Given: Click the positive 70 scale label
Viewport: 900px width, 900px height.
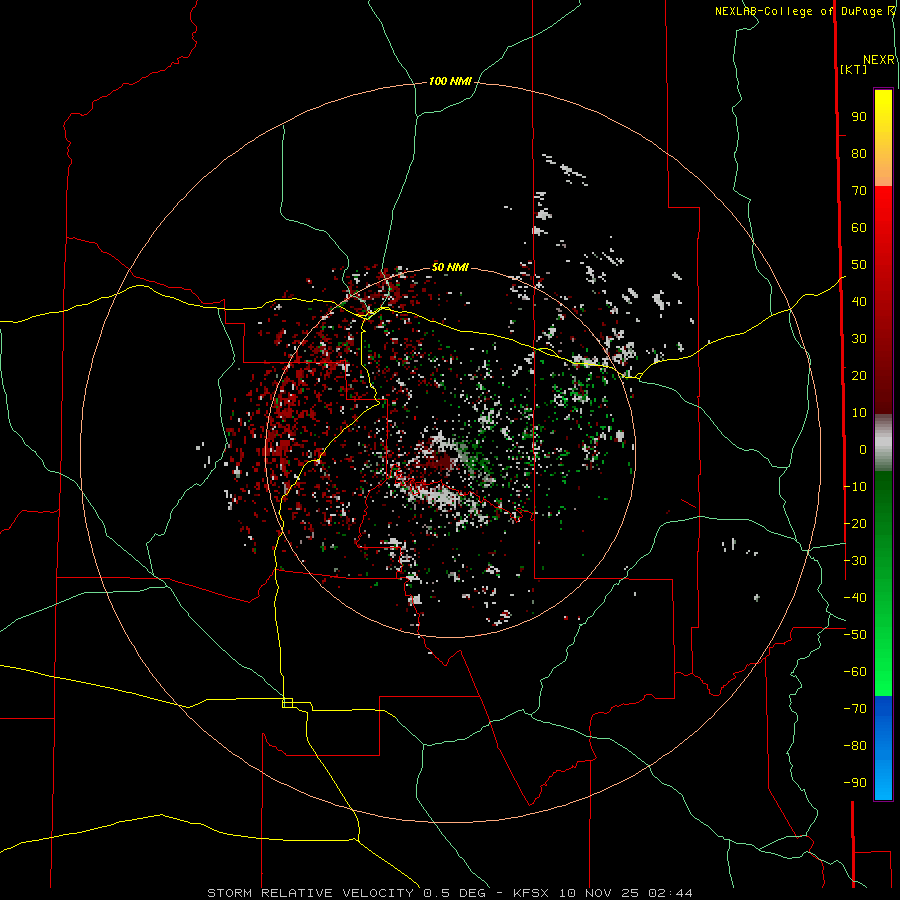Looking at the screenshot, I should click(859, 191).
